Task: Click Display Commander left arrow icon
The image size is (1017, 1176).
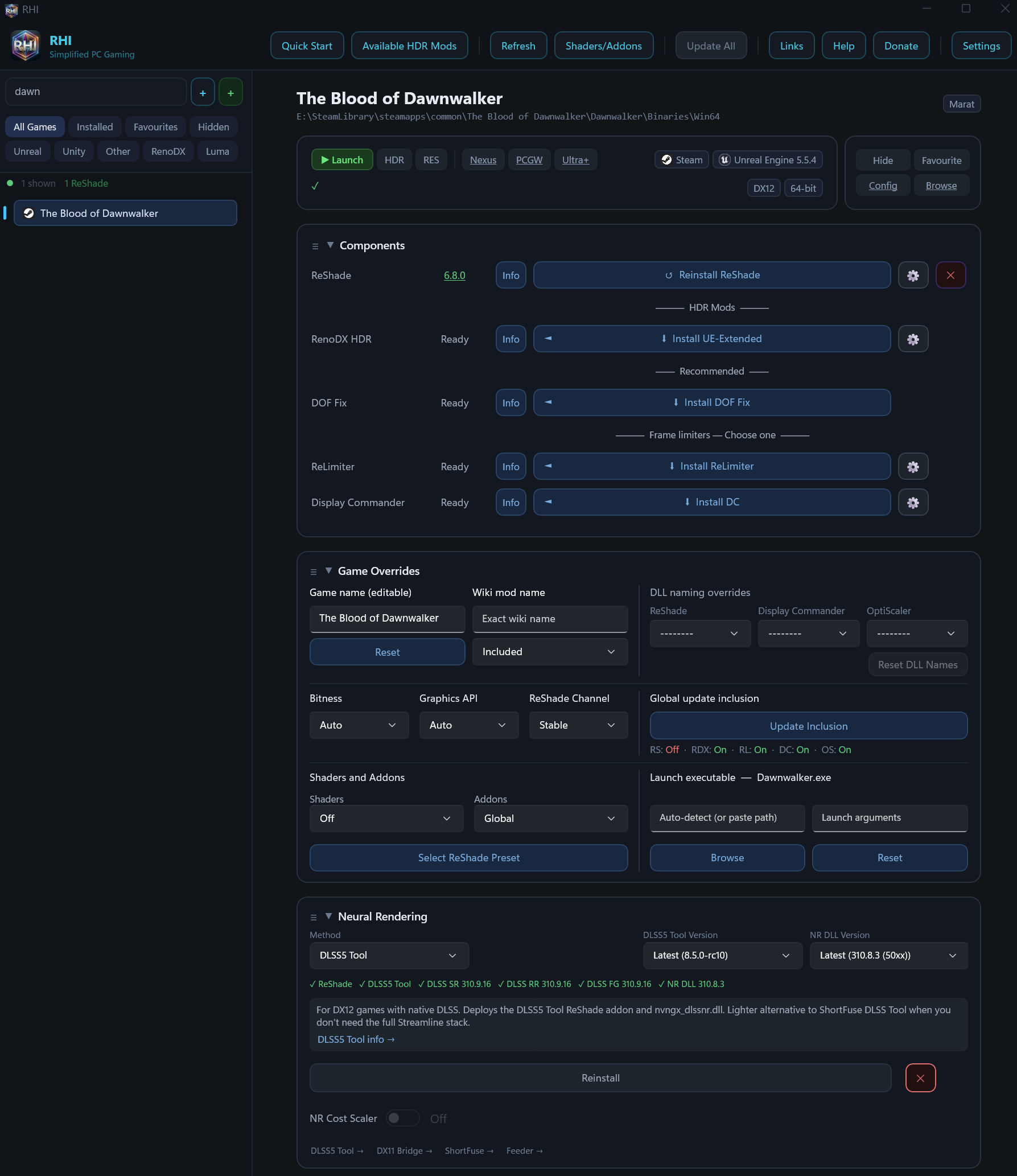Action: pos(548,502)
